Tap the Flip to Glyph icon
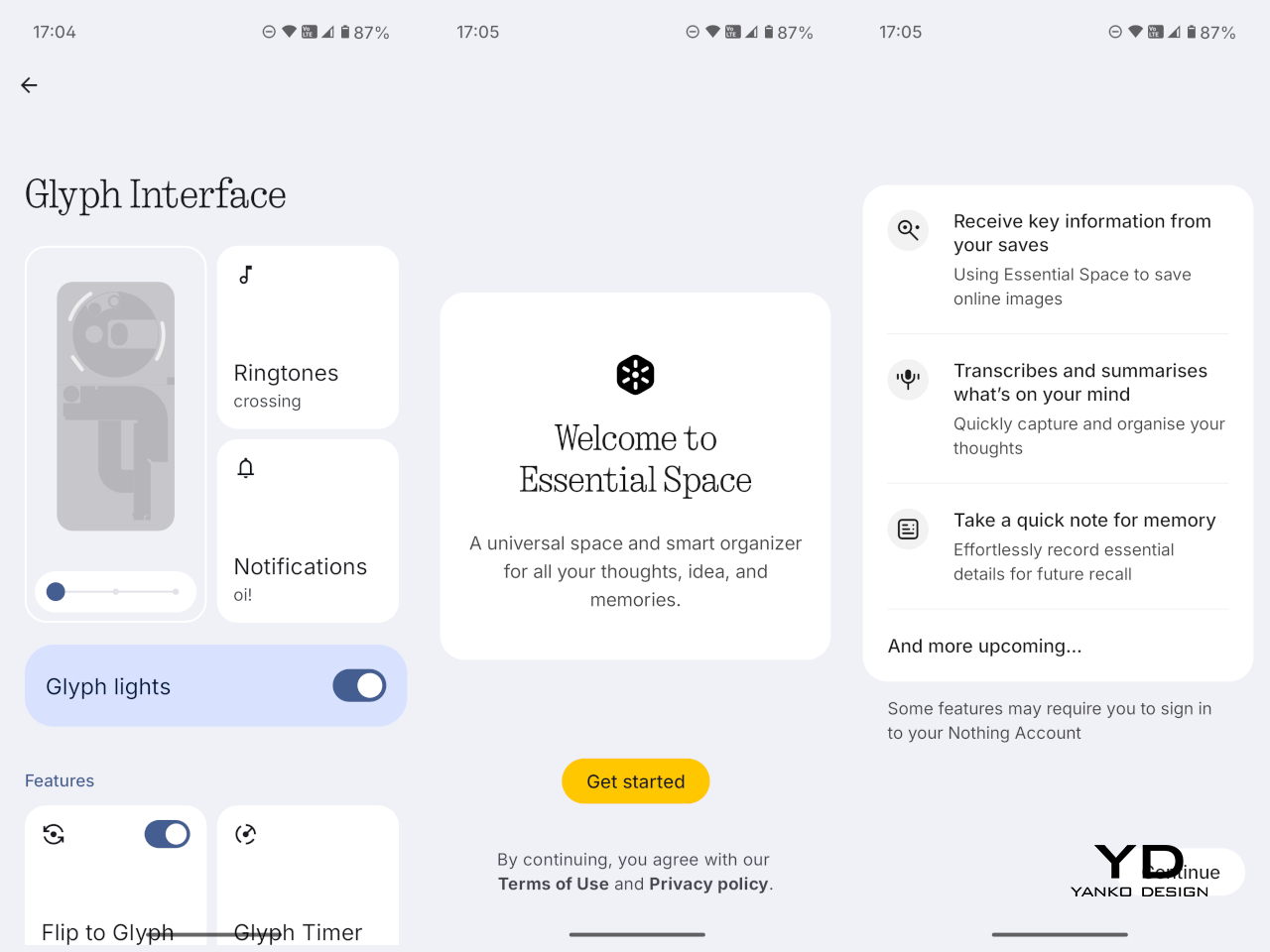The image size is (1270, 952). click(54, 834)
